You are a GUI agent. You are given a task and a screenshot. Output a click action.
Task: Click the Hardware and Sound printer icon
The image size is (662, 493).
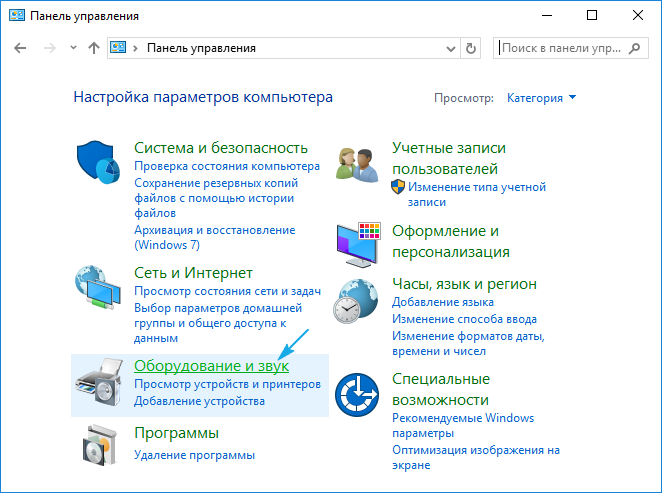pos(101,383)
